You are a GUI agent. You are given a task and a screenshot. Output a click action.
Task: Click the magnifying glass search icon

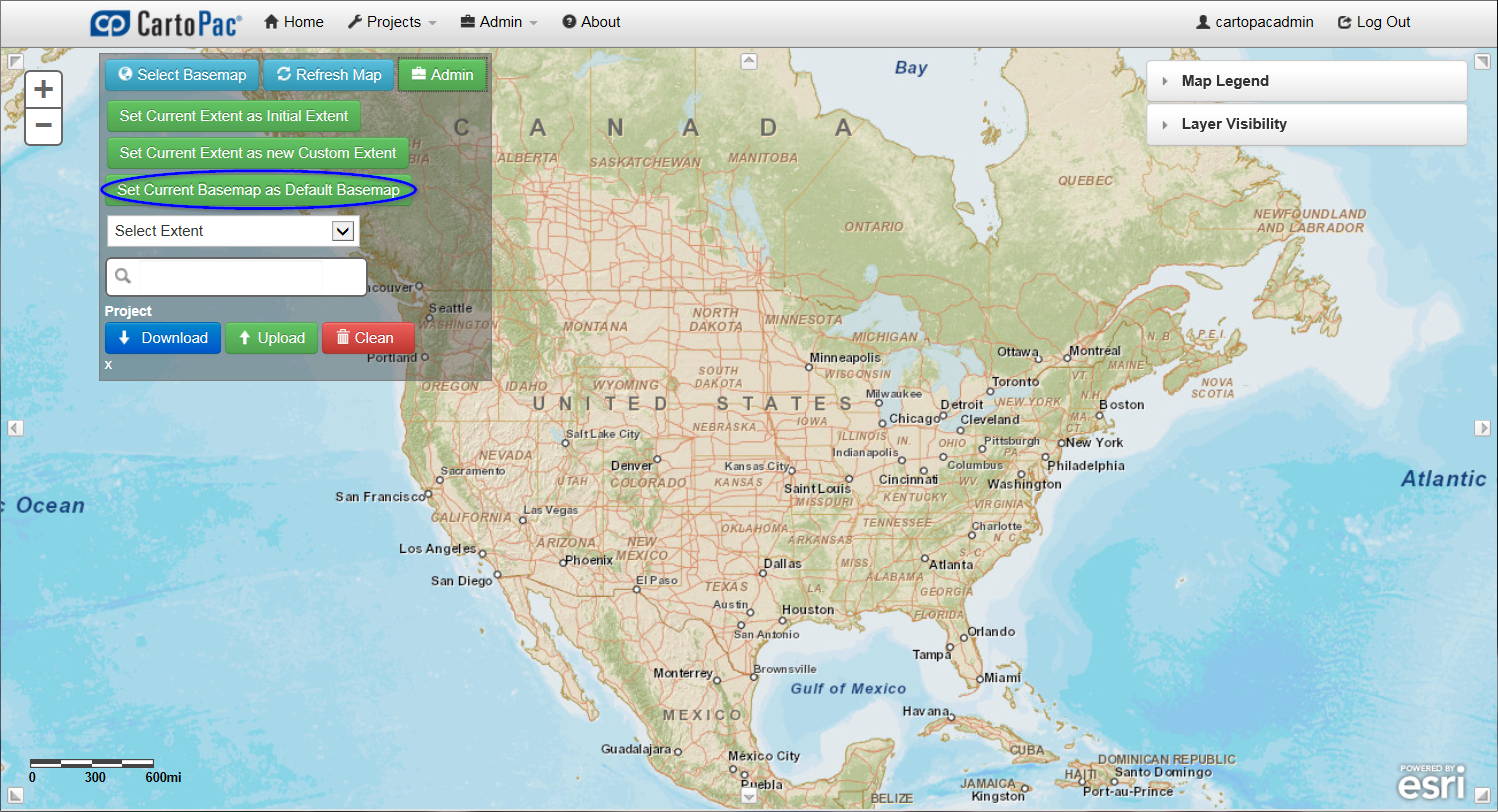[x=122, y=276]
